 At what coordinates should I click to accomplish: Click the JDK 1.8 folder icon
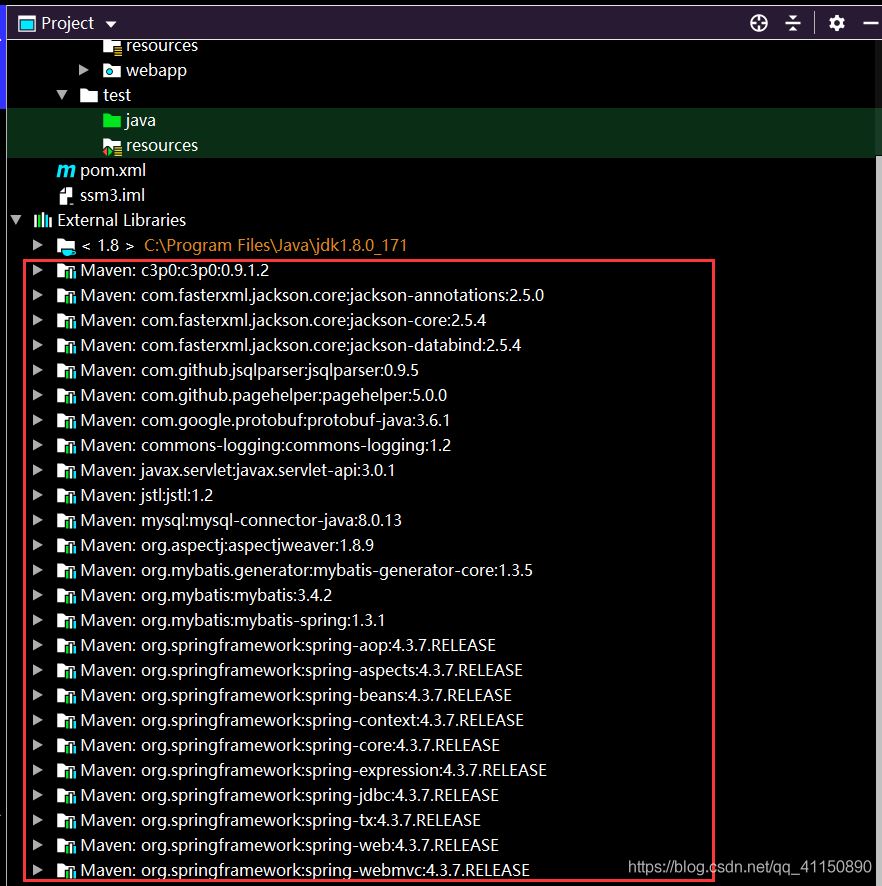tap(66, 246)
